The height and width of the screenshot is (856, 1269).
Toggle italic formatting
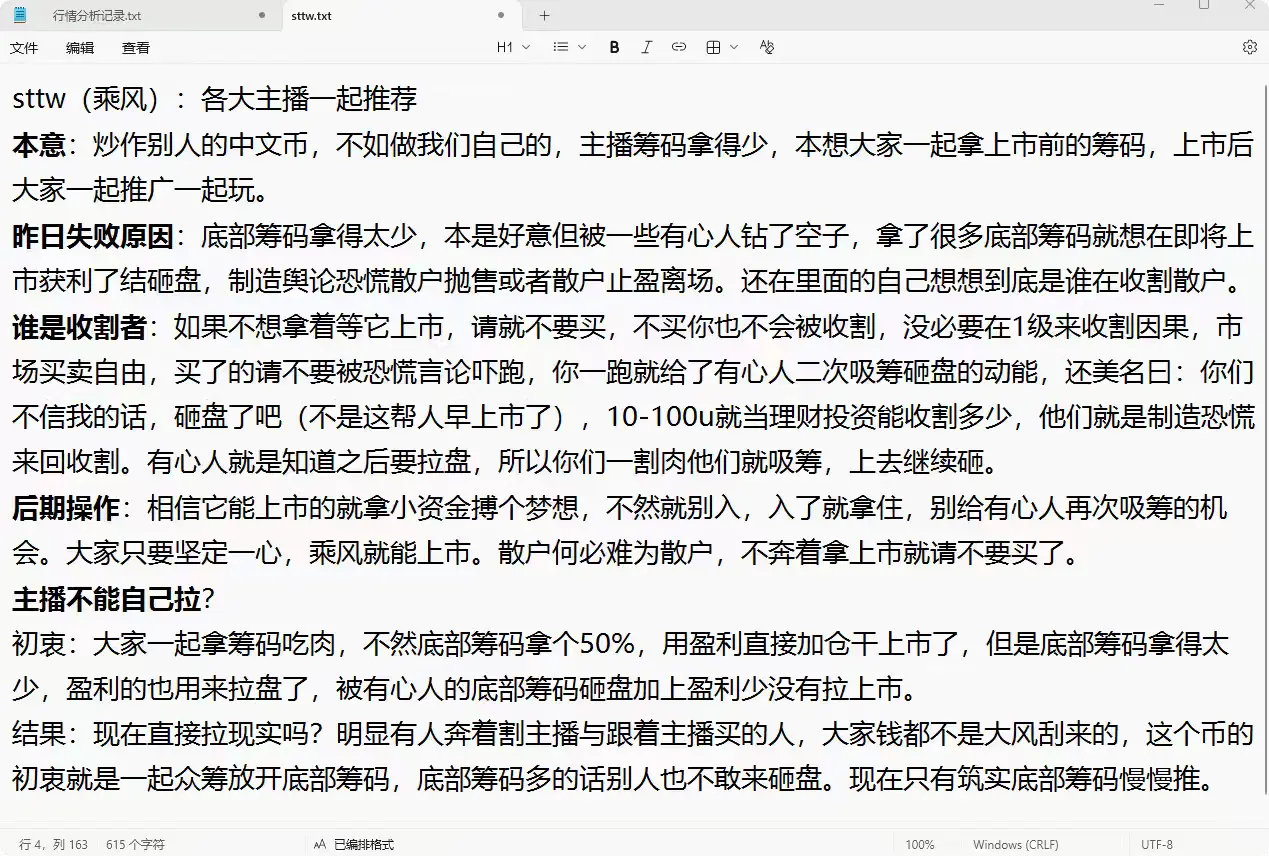[x=647, y=46]
